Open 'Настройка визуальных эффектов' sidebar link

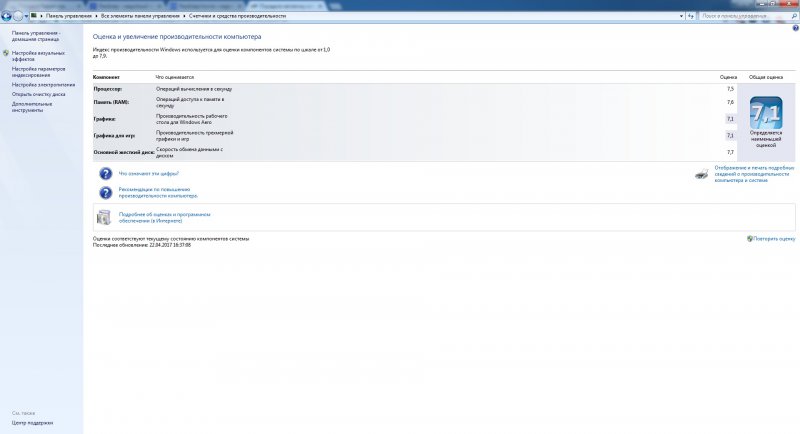39,55
